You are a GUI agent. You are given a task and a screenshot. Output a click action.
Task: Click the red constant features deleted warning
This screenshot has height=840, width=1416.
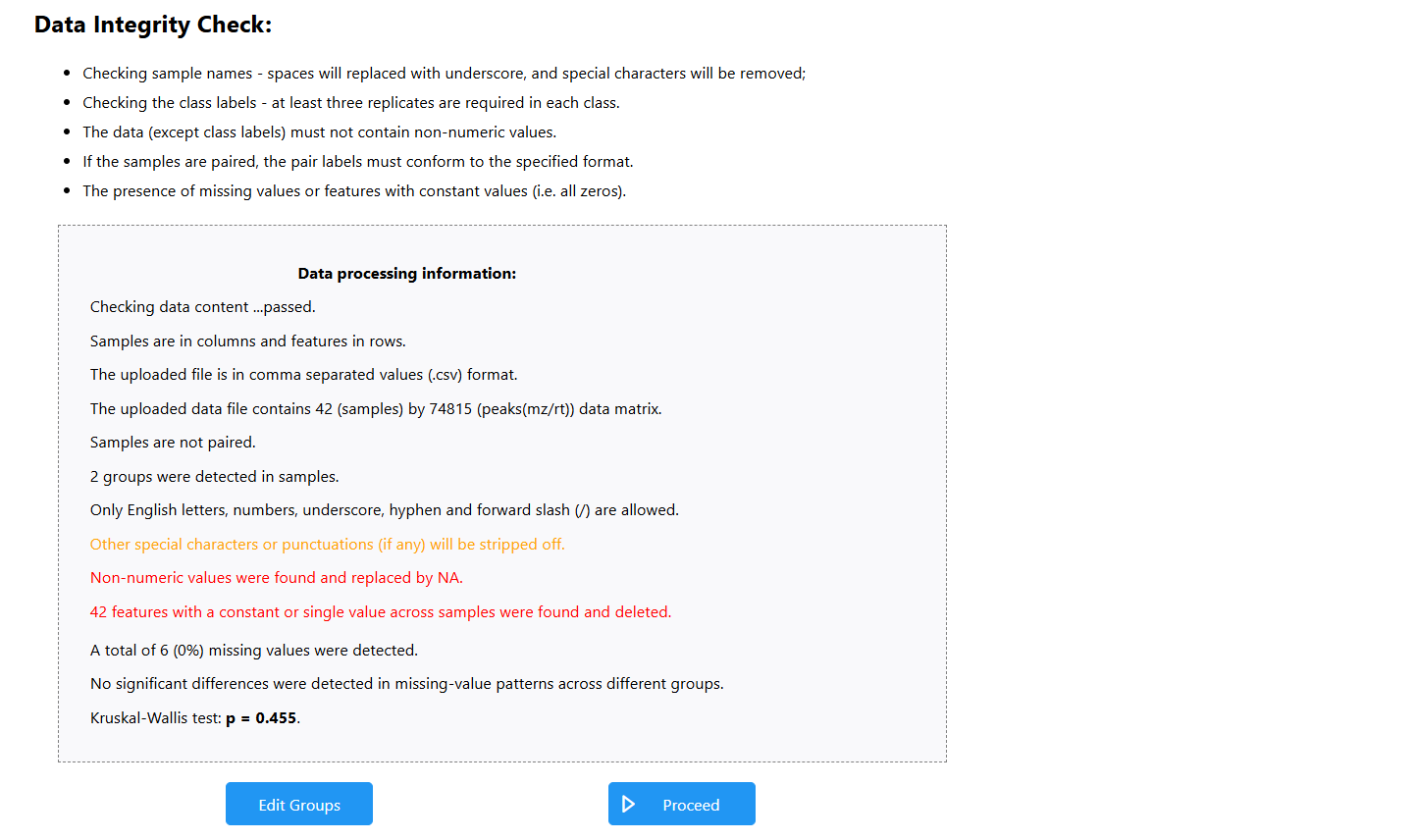[381, 612]
